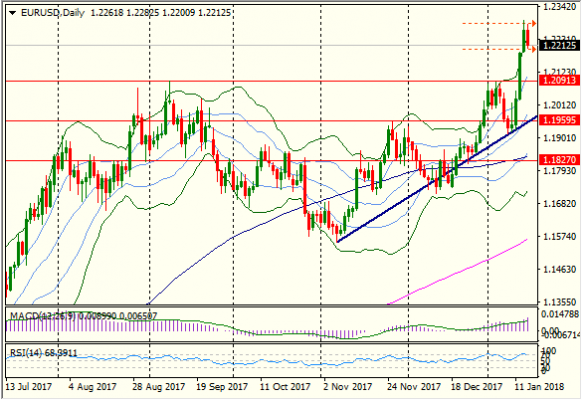Screen dimensions: 584x400
Task: Click the 11 Oct 2017 date label
Action: point(285,387)
